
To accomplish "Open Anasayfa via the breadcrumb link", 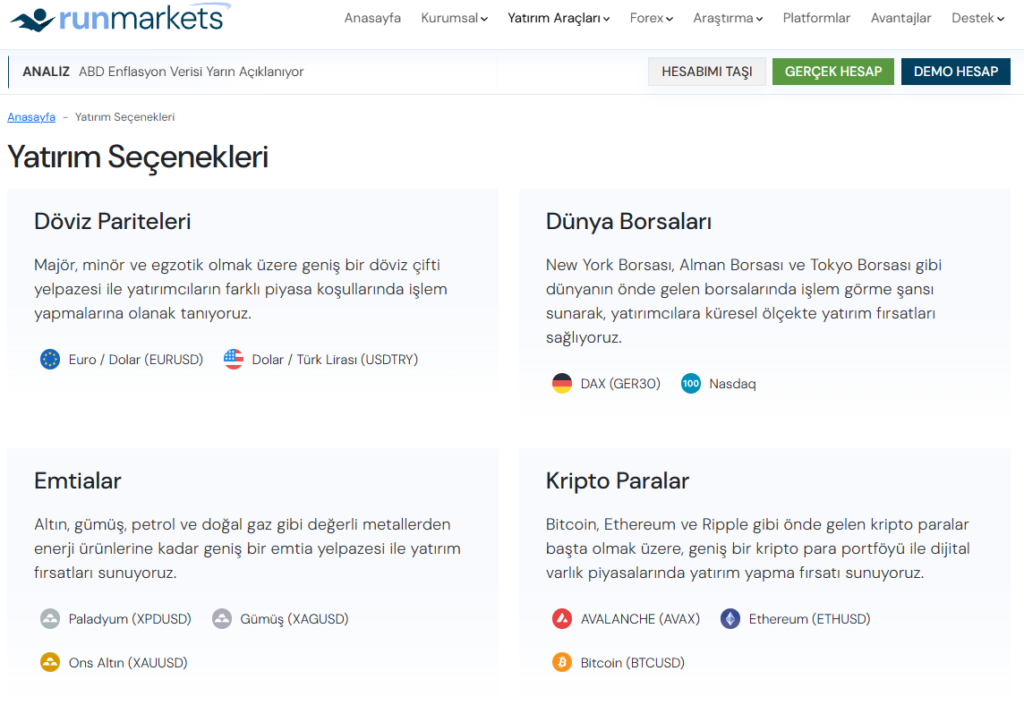I will 31,117.
